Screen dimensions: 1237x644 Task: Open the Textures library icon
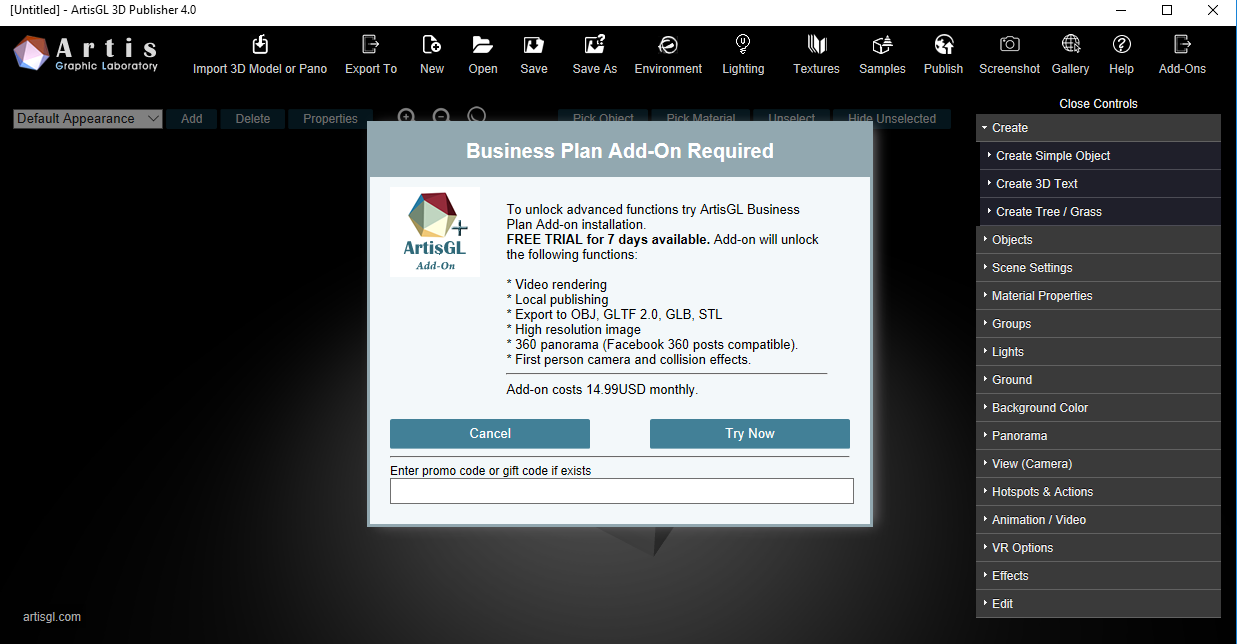817,45
